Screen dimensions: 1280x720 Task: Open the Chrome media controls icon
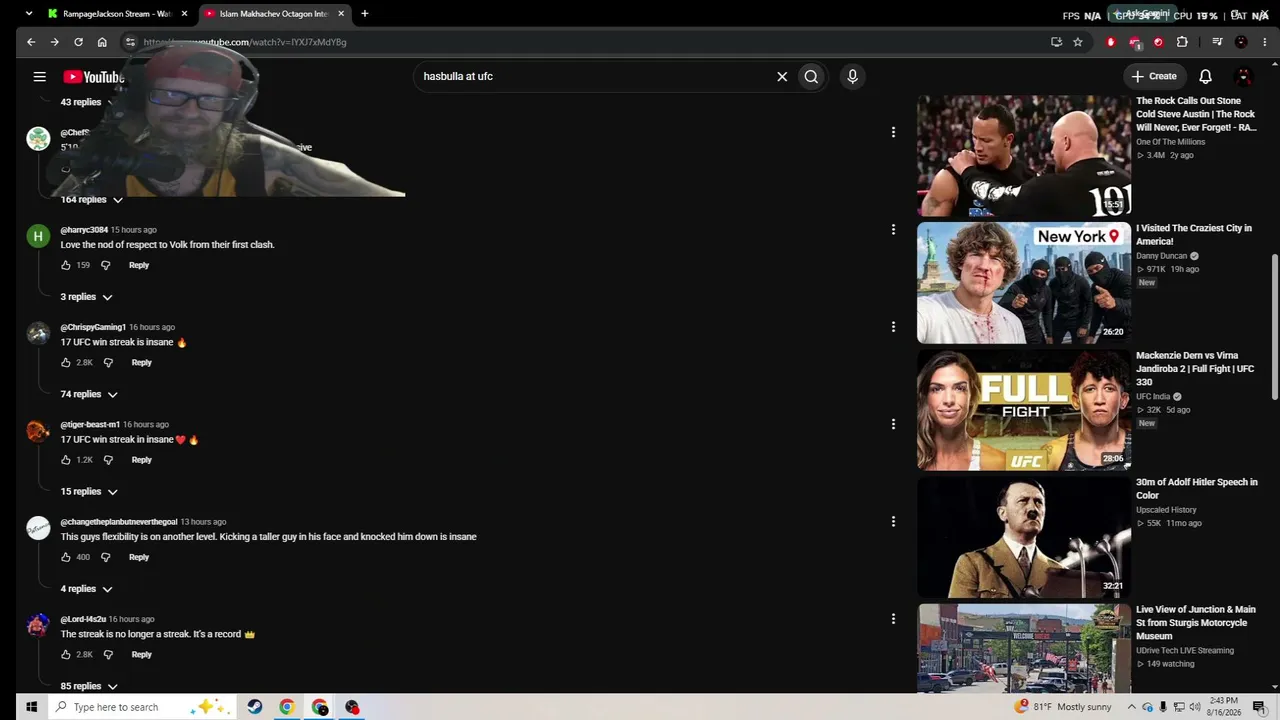[1217, 42]
